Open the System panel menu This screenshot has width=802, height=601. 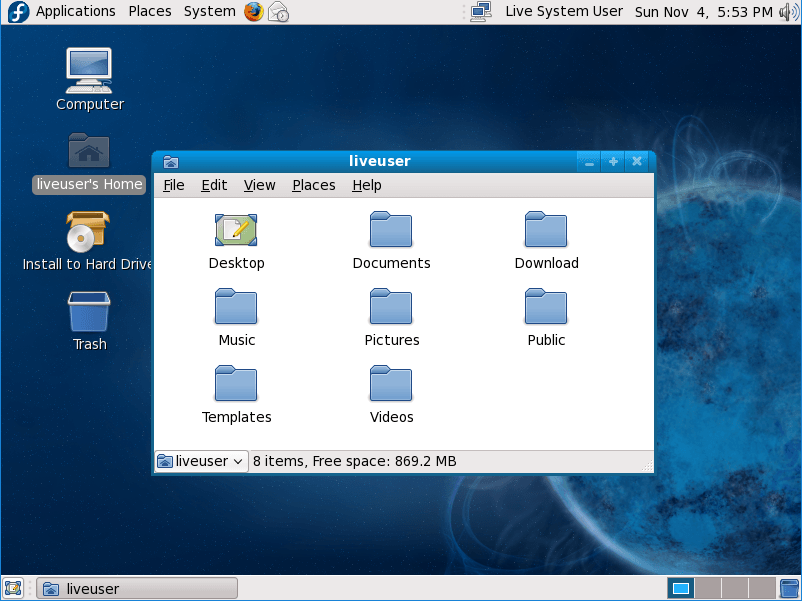click(x=210, y=11)
